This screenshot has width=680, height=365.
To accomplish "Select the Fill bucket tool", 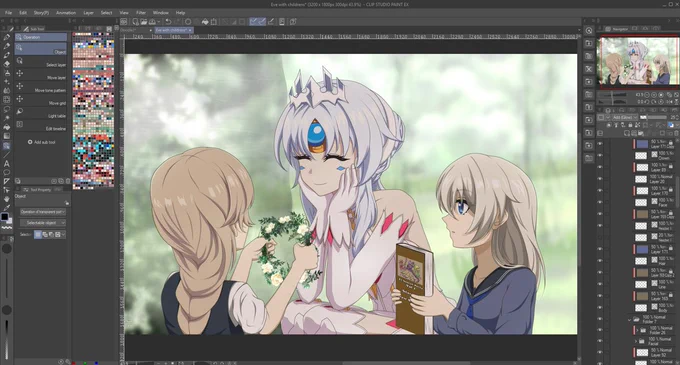I will coord(7,127).
